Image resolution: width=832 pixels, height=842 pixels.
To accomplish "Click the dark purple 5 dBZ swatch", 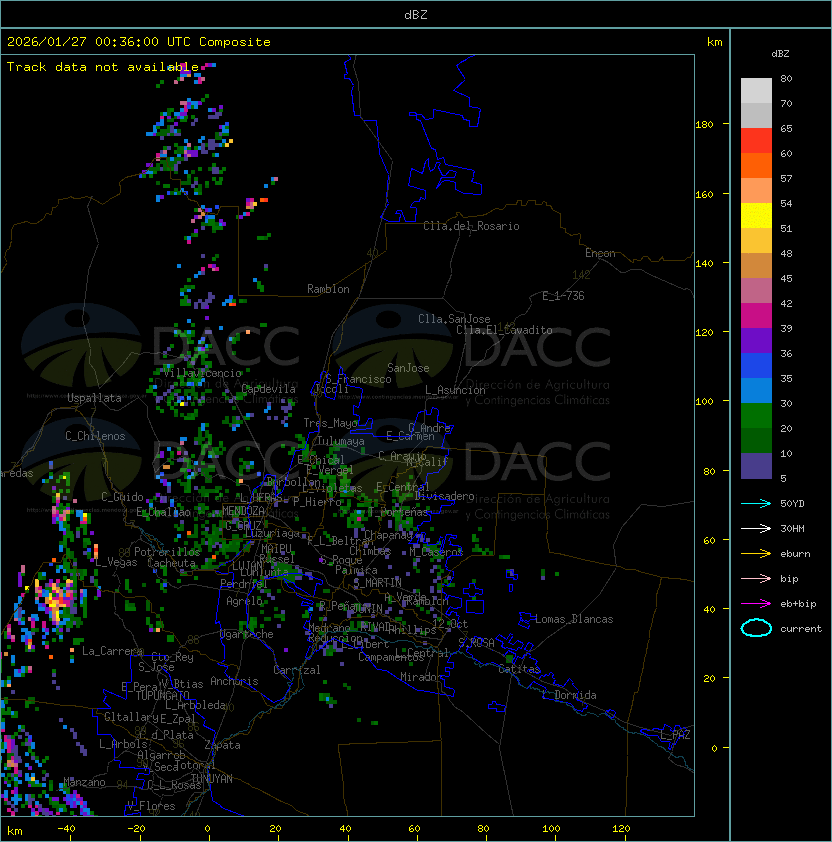I will coord(756,466).
